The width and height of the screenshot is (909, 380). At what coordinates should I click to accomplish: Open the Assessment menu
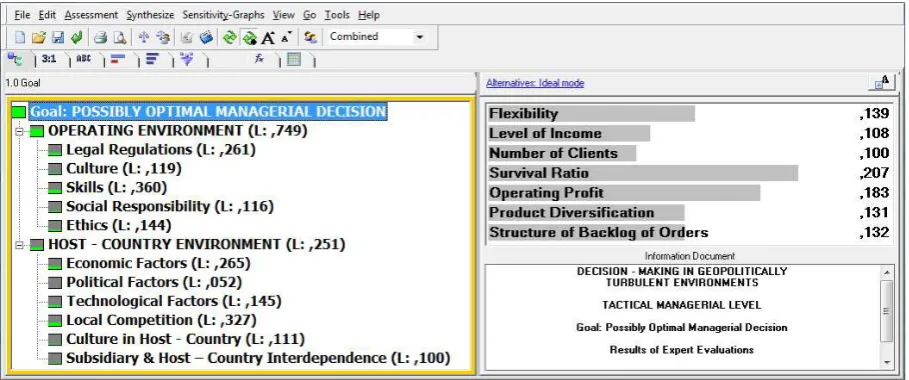point(91,15)
